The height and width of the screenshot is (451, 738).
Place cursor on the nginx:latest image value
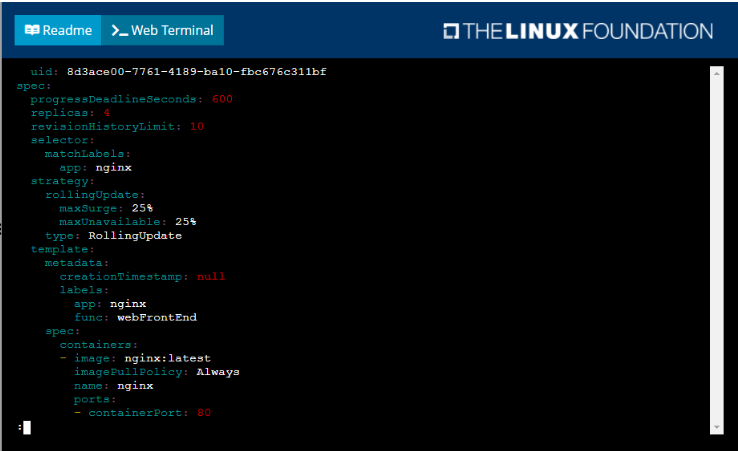coord(167,358)
